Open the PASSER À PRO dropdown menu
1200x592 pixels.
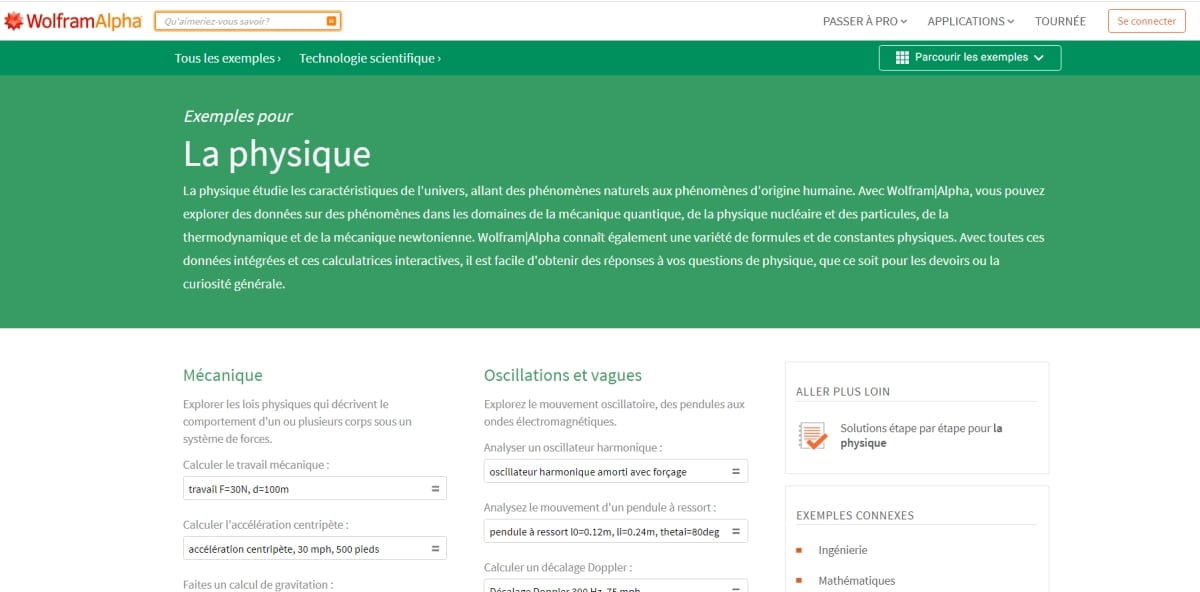865,21
